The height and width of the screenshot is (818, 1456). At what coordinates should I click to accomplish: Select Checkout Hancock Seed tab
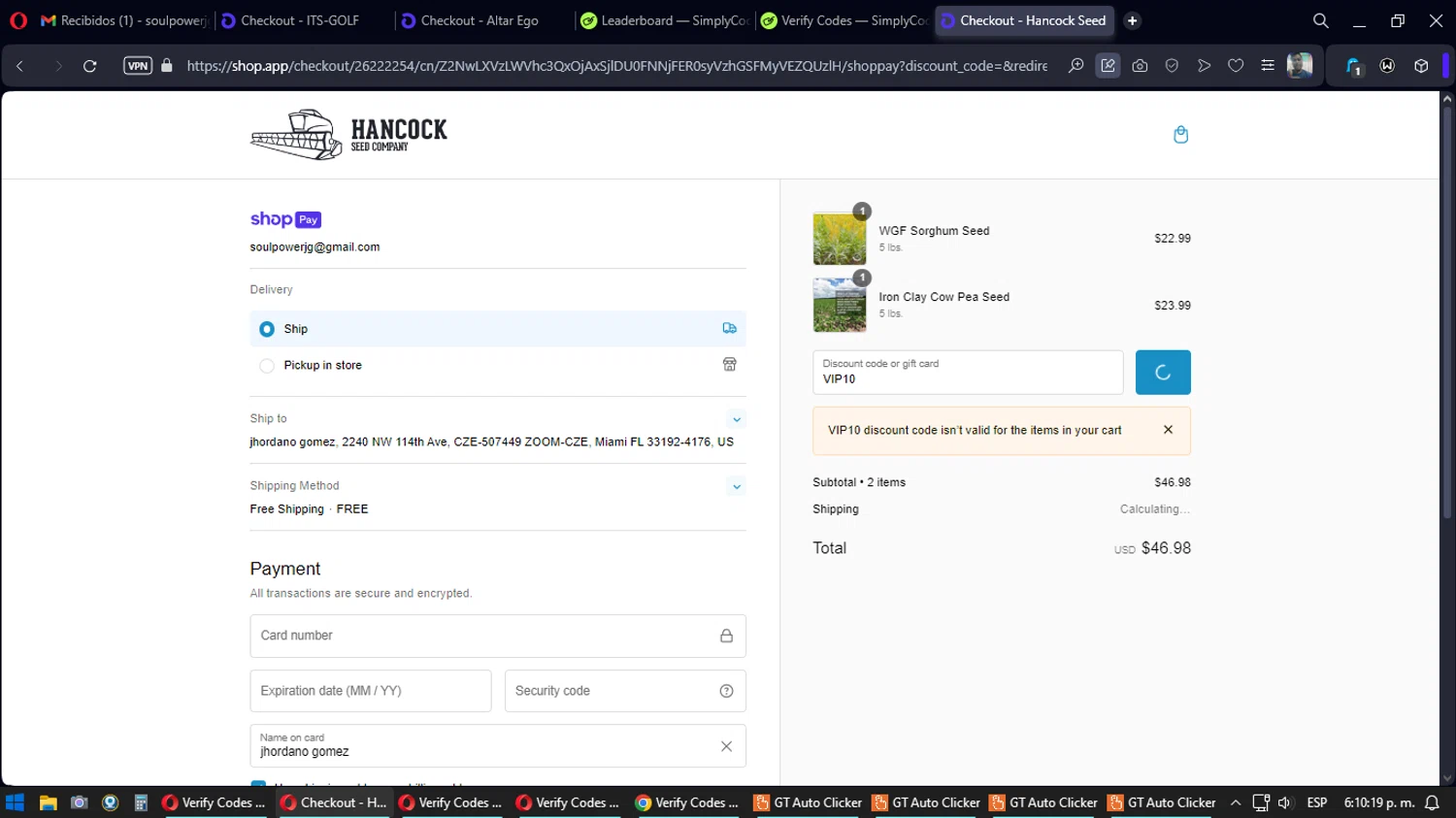click(1024, 20)
